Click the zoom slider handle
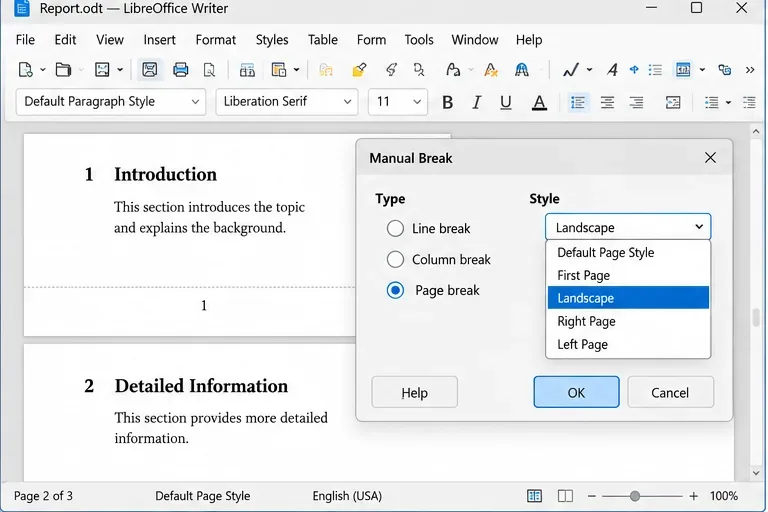 pyautogui.click(x=635, y=496)
